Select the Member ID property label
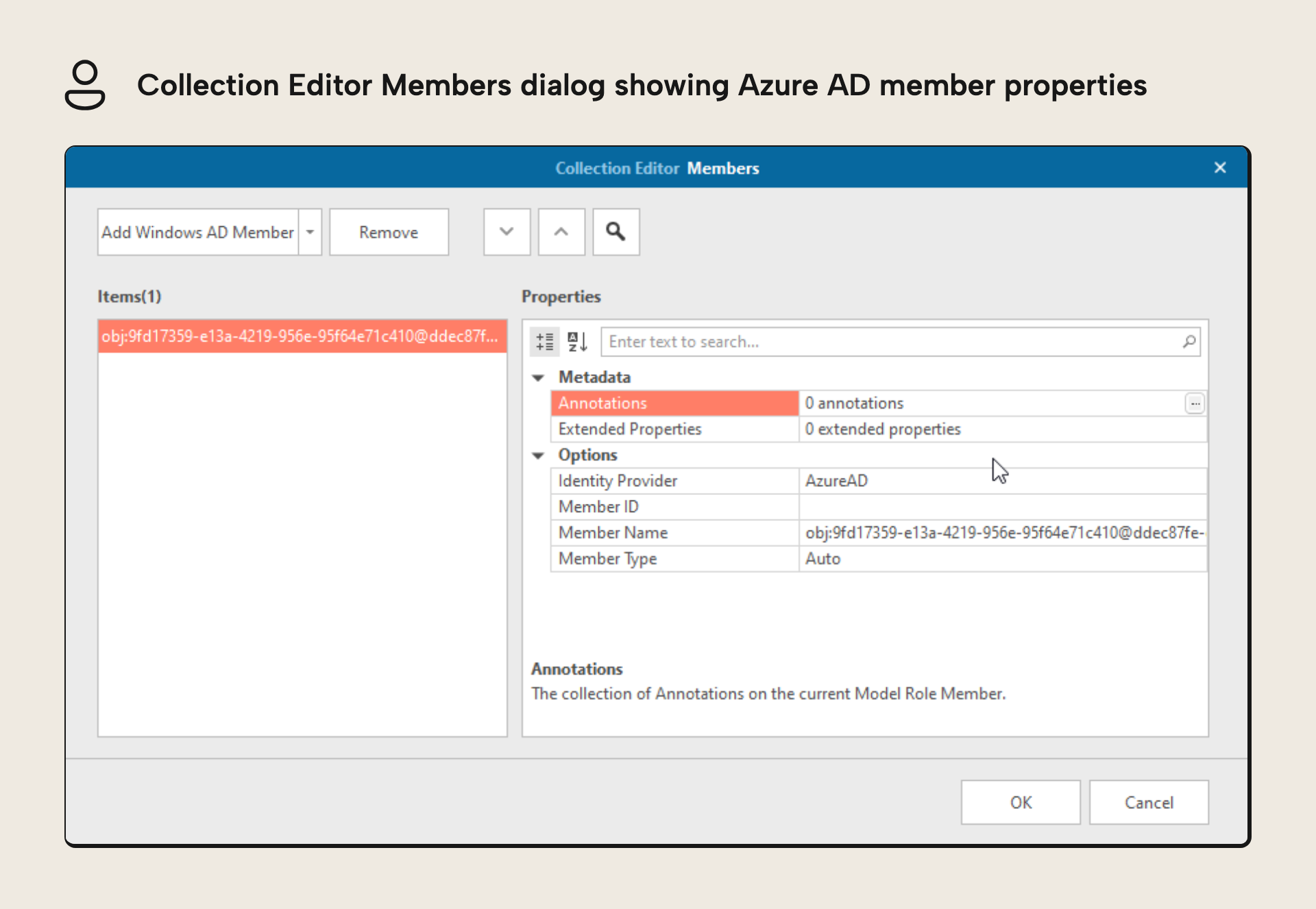This screenshot has width=1316, height=909. [x=674, y=507]
